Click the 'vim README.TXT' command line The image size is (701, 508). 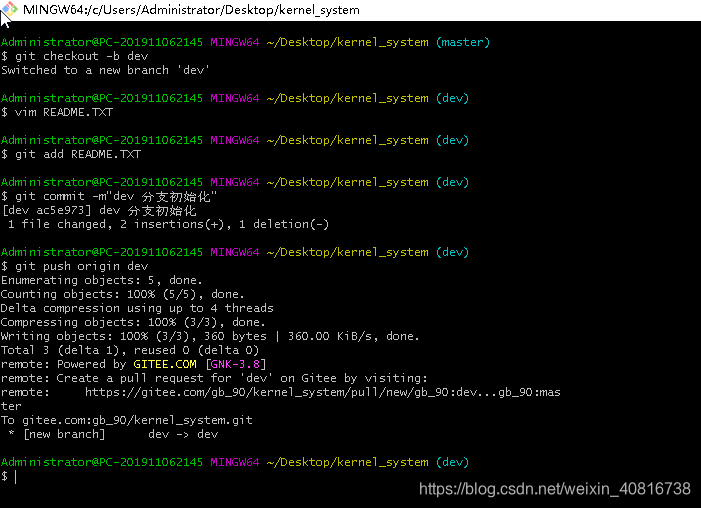[x=57, y=112]
